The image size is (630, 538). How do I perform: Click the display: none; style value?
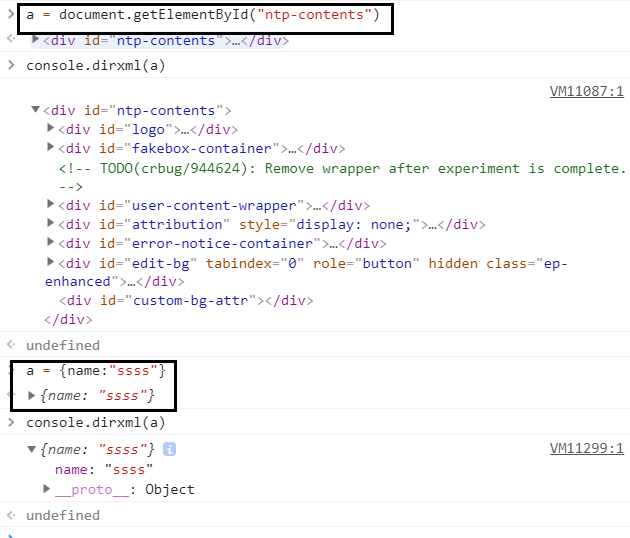click(x=354, y=224)
